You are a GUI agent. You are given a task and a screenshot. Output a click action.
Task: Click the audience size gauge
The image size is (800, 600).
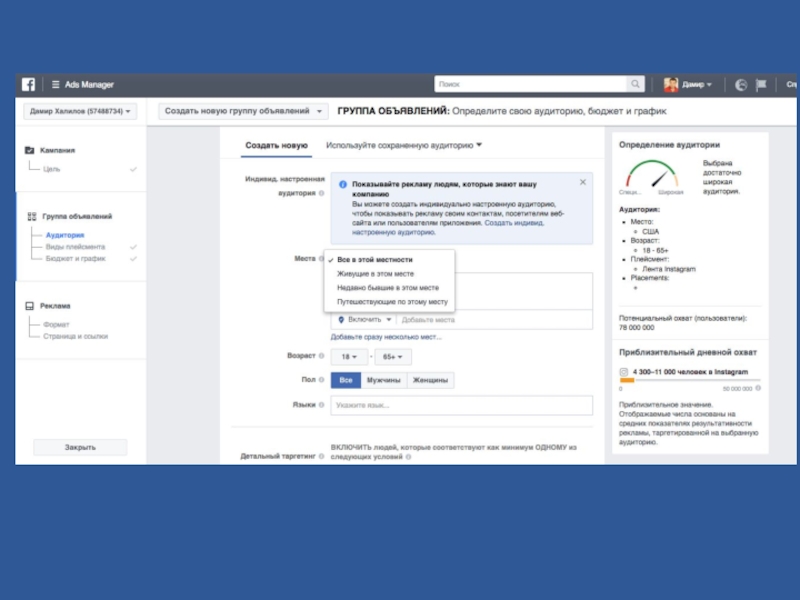[x=653, y=173]
